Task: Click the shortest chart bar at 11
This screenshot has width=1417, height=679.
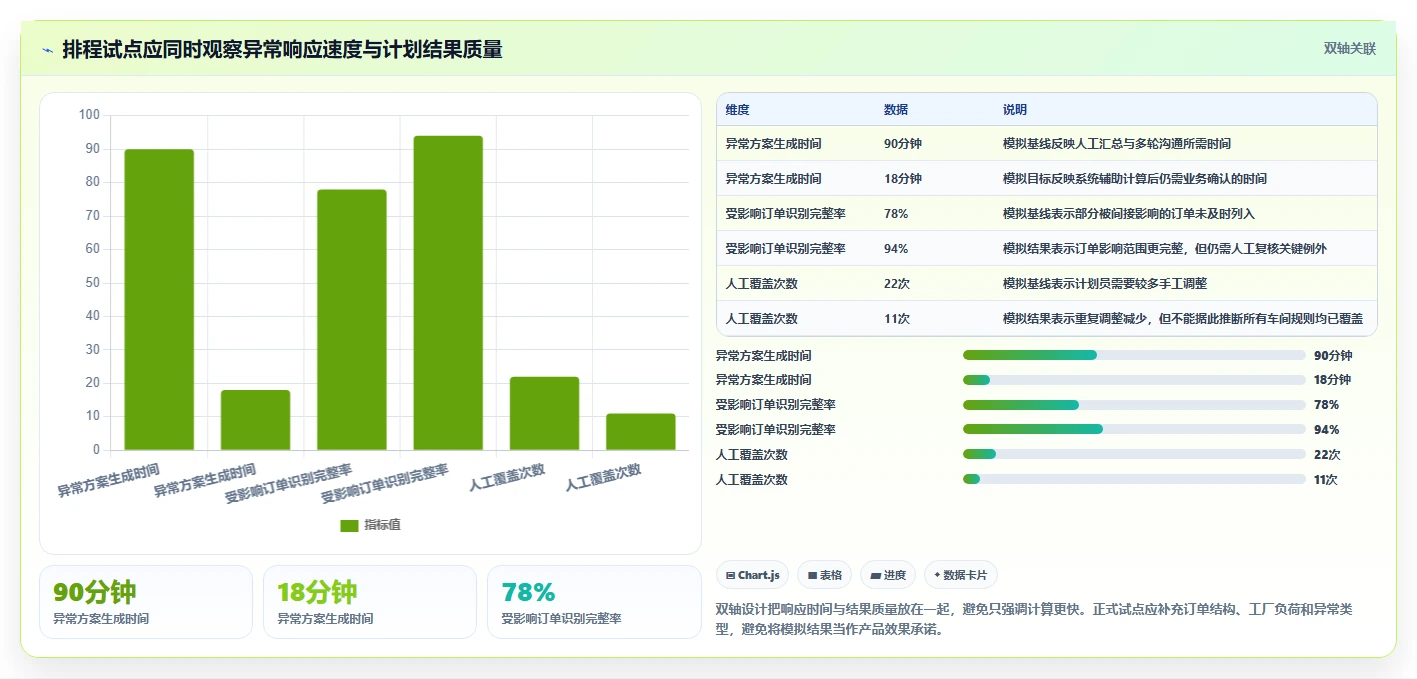Action: coord(641,431)
